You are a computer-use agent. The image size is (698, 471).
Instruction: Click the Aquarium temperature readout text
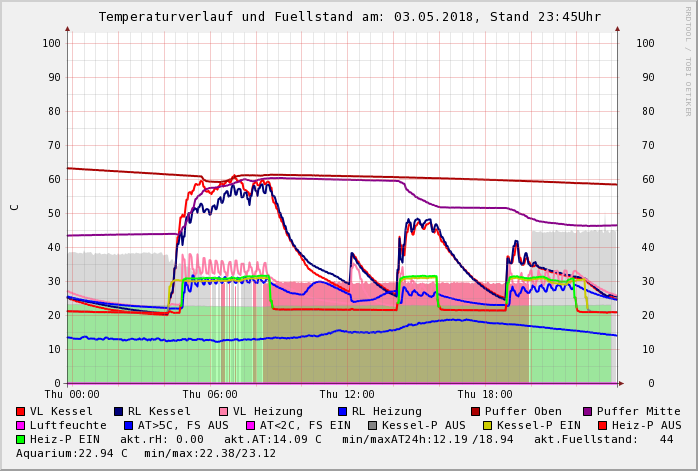click(72, 453)
